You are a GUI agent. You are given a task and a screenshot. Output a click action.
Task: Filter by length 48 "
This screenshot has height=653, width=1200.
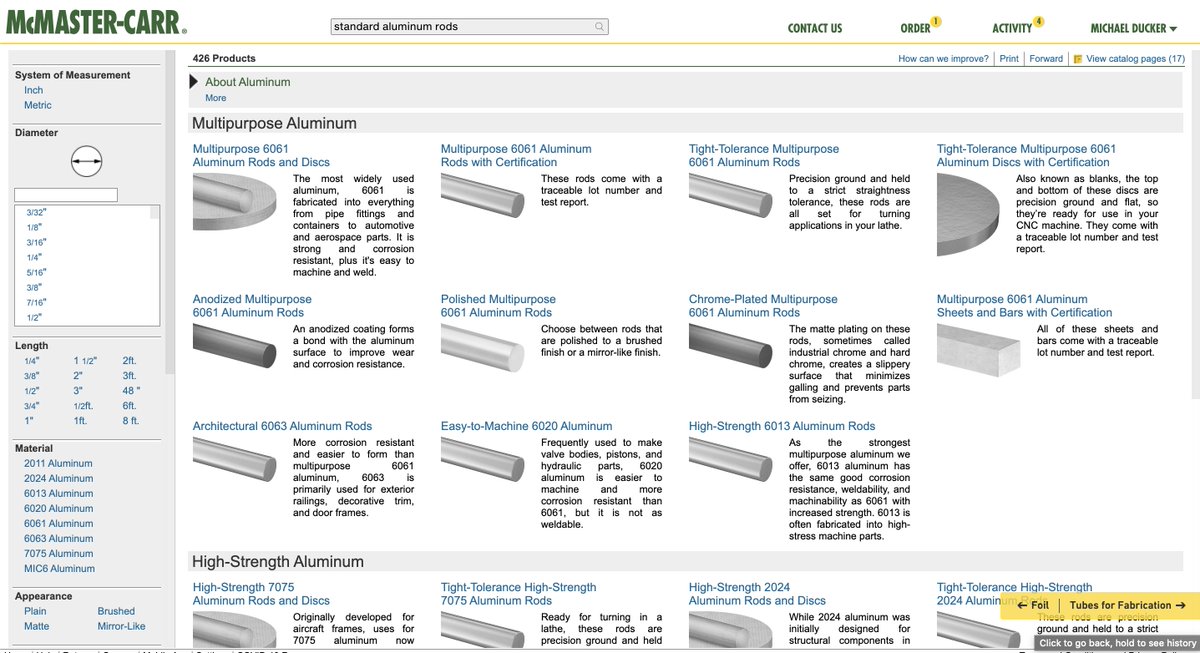[x=131, y=391]
